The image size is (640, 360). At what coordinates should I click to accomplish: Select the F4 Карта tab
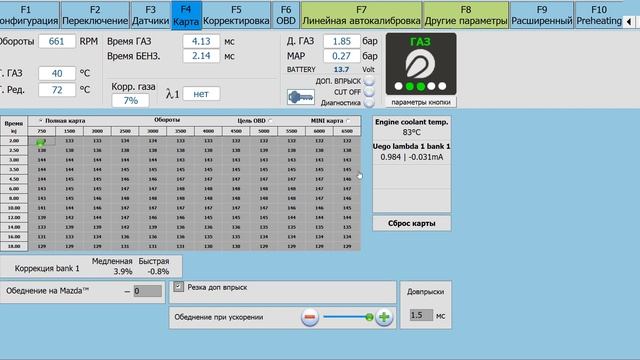[x=186, y=15]
